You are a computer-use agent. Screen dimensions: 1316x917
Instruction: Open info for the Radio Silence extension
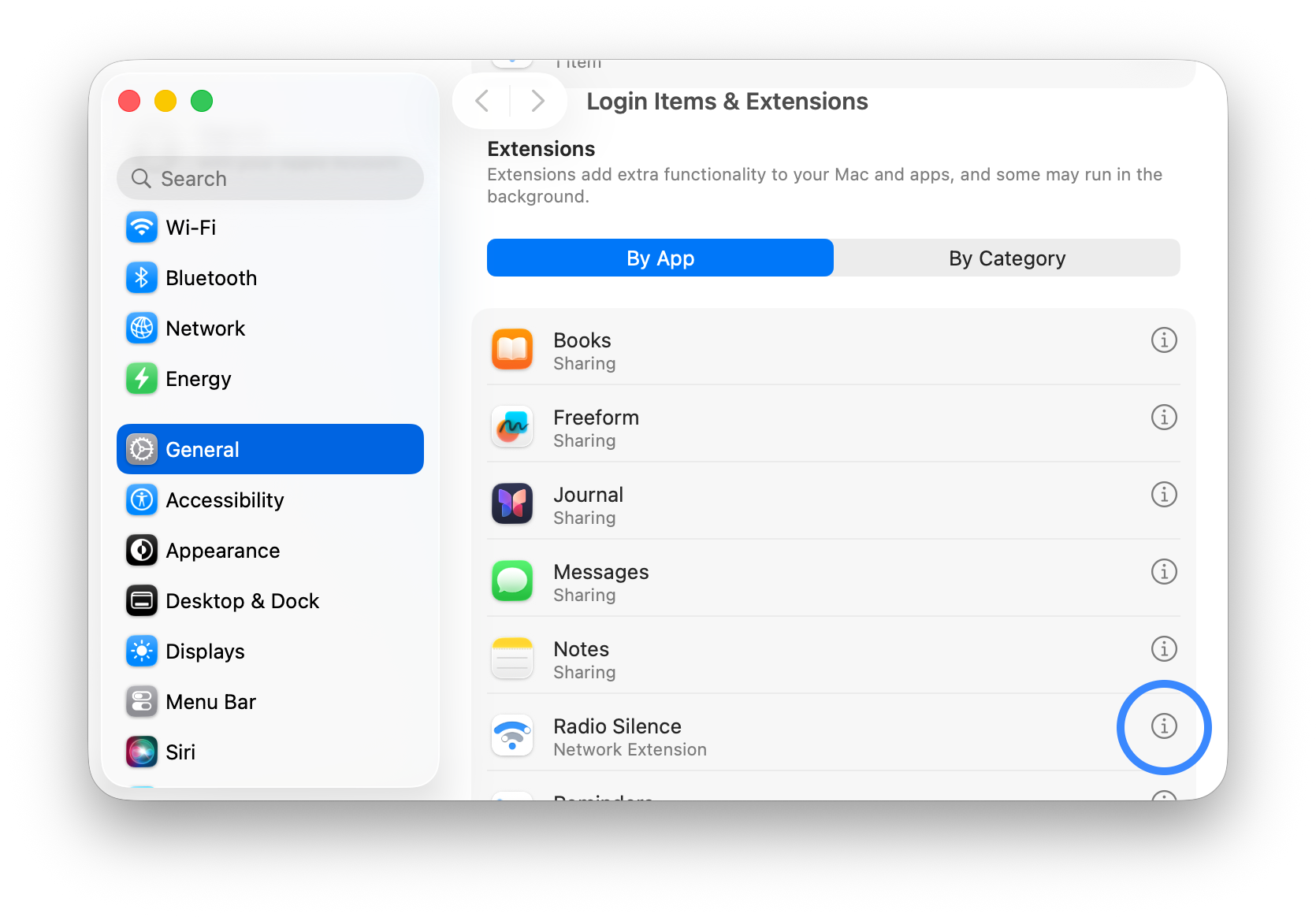1164,727
